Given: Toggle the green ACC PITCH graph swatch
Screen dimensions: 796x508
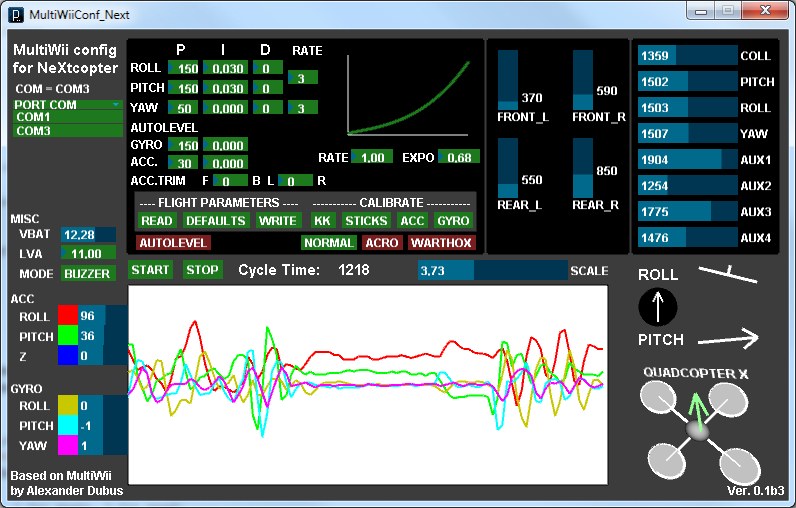Looking at the screenshot, I should tap(68, 335).
